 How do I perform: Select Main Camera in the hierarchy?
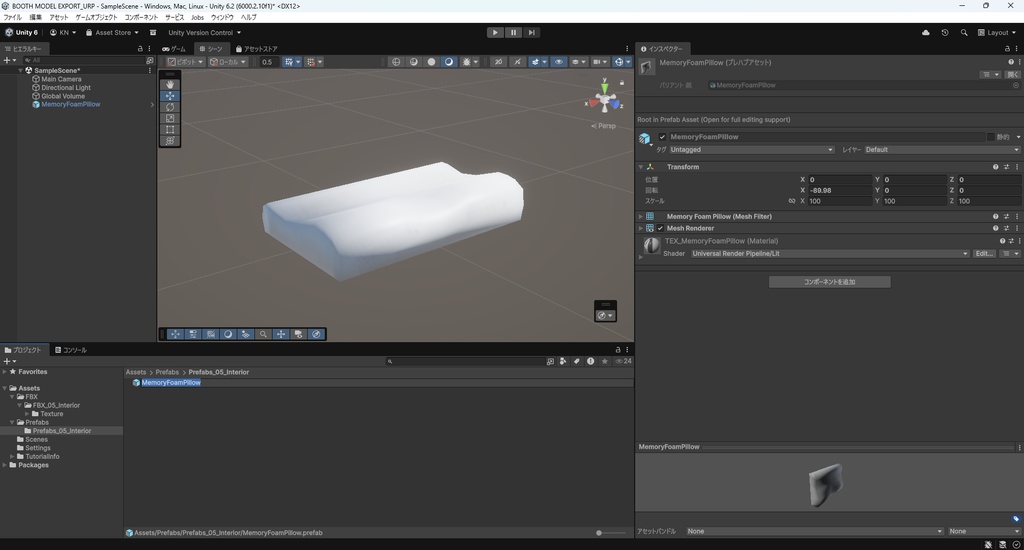61,79
